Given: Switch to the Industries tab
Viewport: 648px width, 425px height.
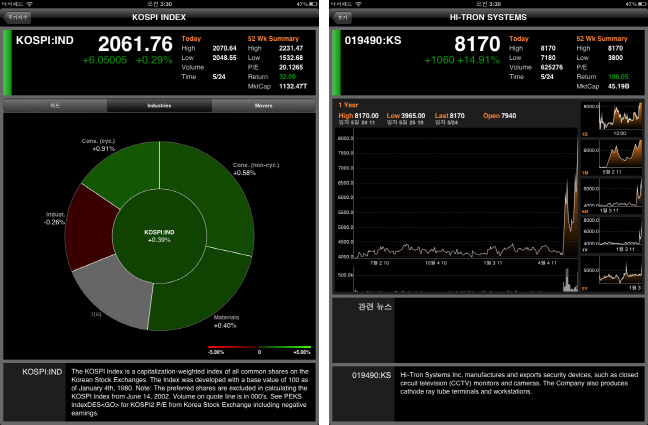Looking at the screenshot, I should (159, 105).
